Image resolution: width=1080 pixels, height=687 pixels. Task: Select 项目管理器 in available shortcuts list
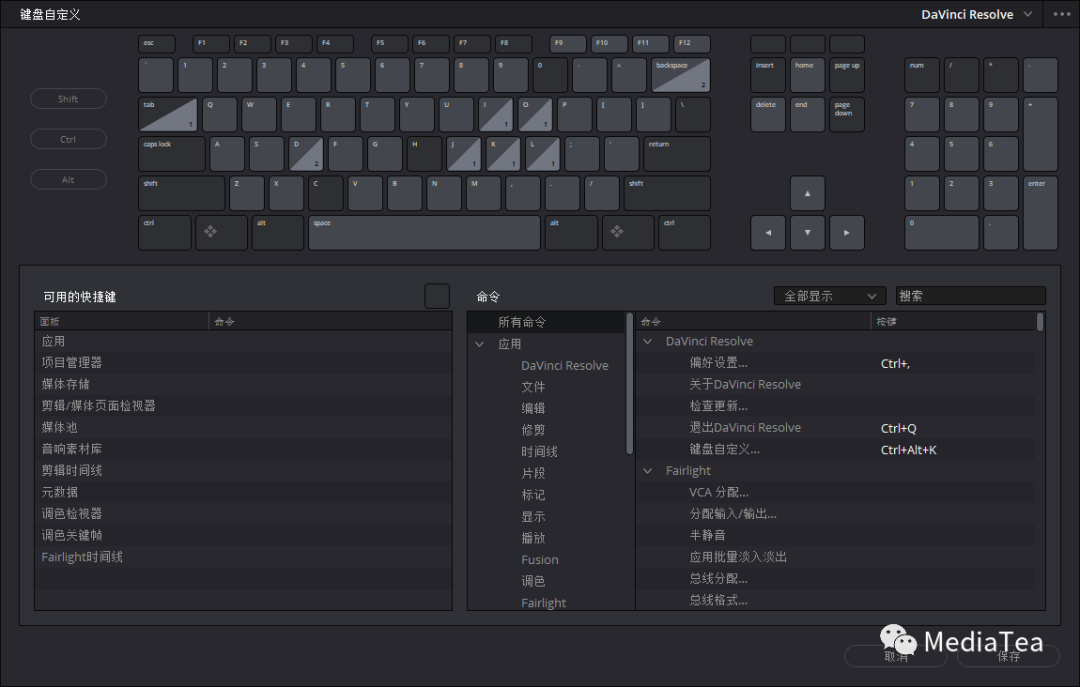243,362
